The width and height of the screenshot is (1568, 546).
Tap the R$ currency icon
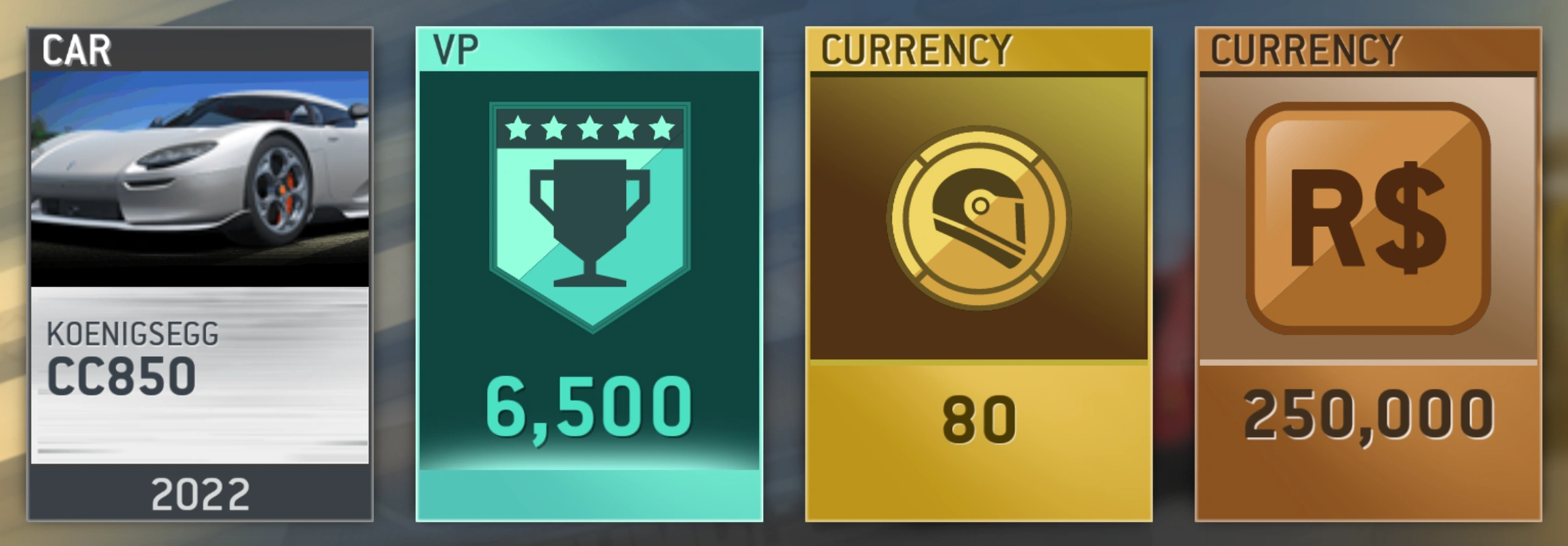pyautogui.click(x=1368, y=219)
